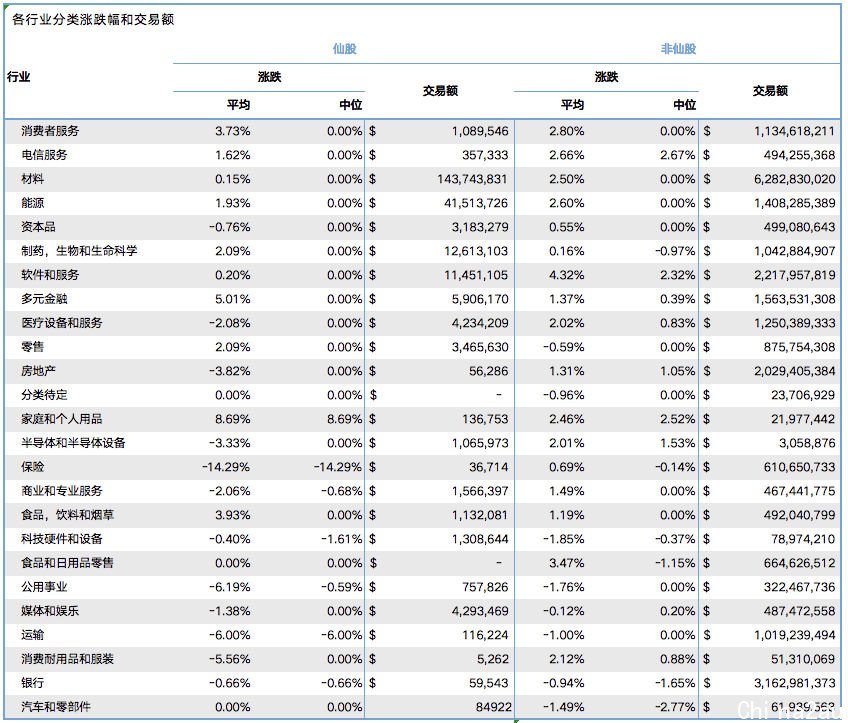The width and height of the screenshot is (848, 723).
Task: Click the 行业 column header
Action: (x=18, y=77)
